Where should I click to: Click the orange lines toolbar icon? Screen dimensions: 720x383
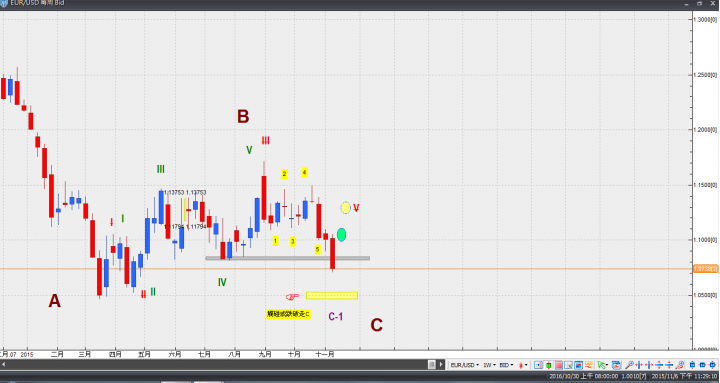pyautogui.click(x=589, y=365)
